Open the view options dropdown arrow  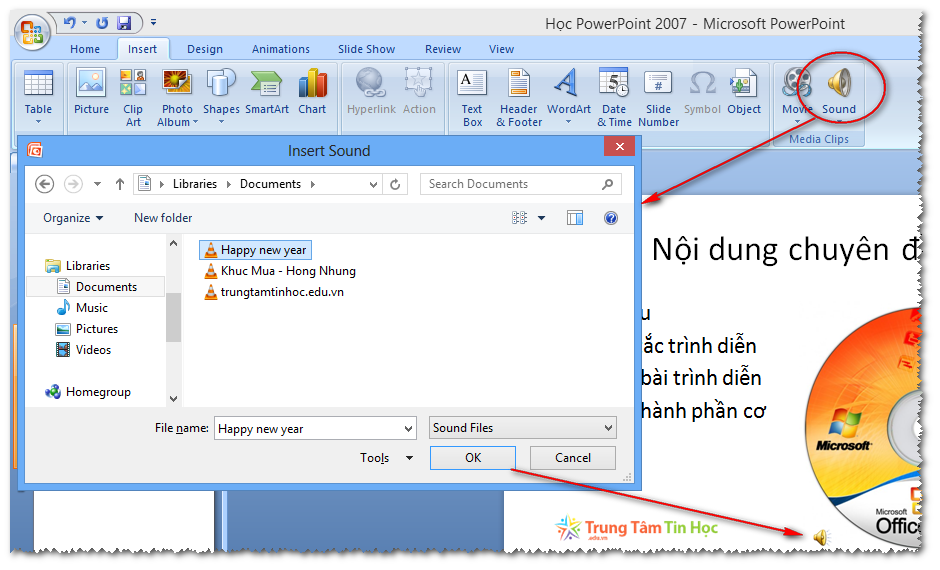(x=541, y=218)
